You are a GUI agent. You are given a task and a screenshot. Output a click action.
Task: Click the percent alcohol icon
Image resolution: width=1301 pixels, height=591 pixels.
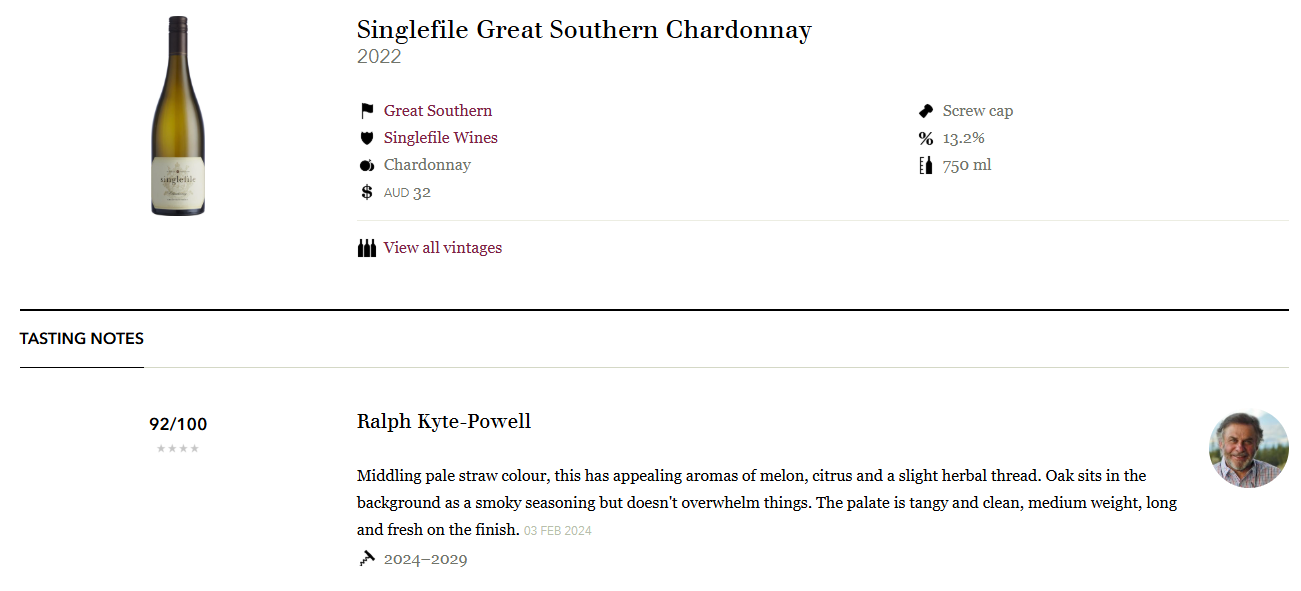pyautogui.click(x=926, y=138)
